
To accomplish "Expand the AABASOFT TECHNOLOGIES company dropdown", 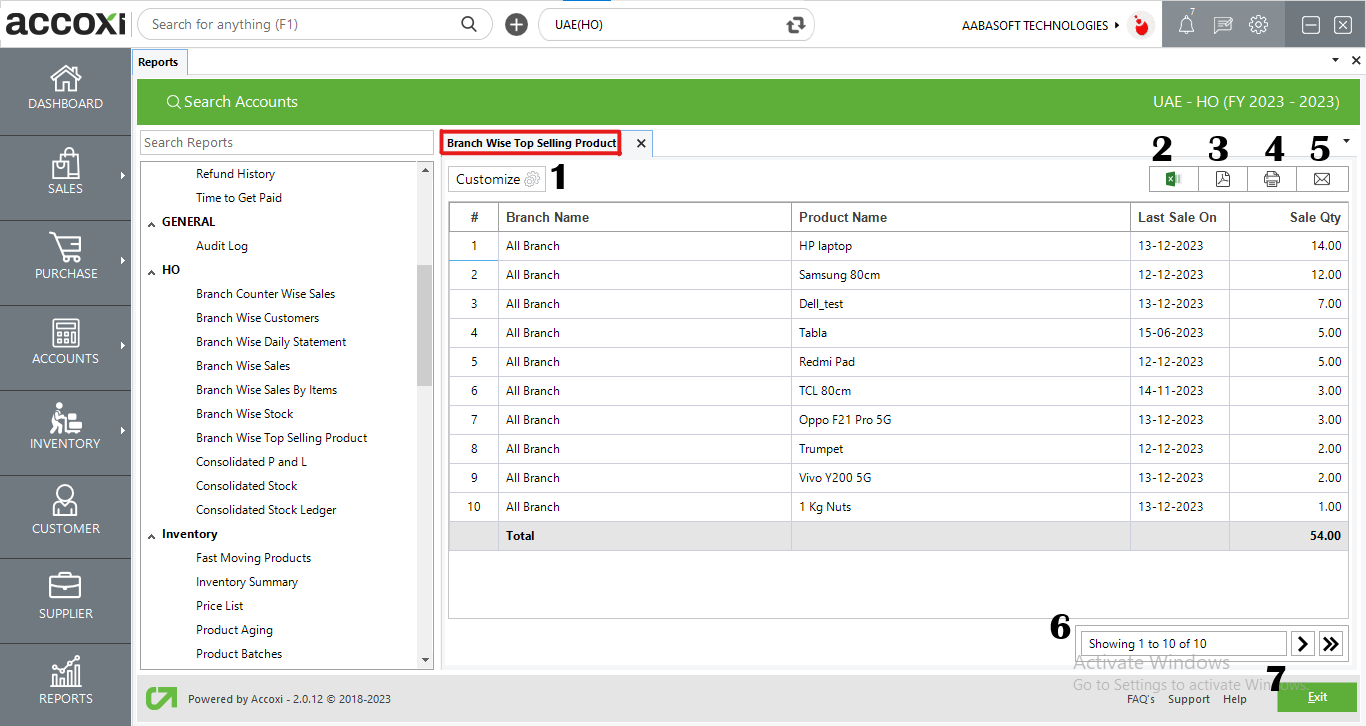I will point(1117,25).
